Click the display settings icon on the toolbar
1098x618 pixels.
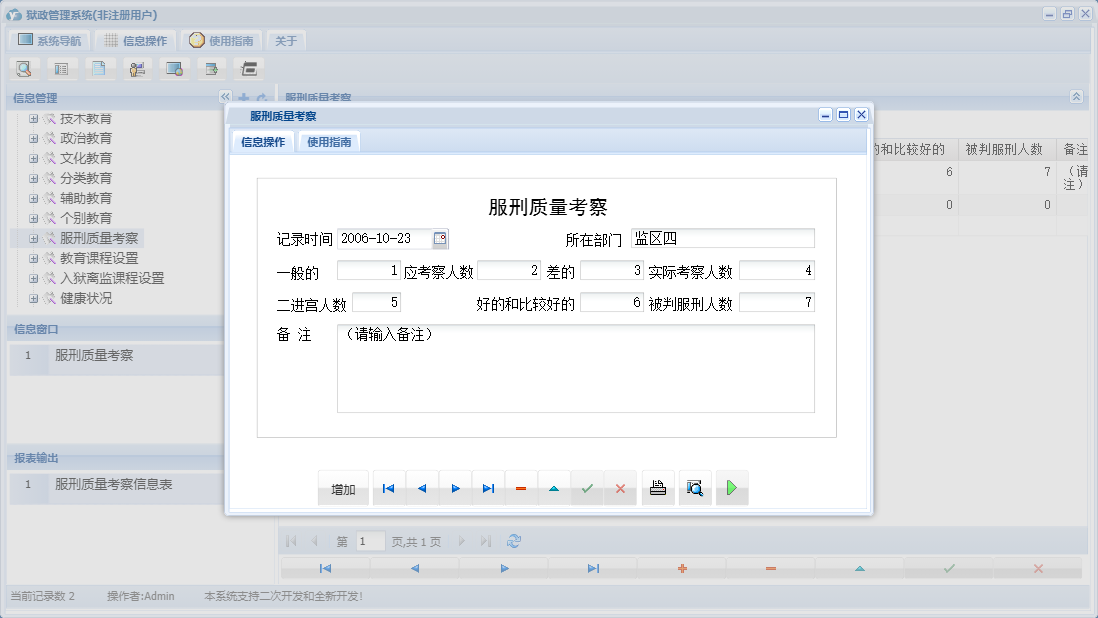point(174,68)
